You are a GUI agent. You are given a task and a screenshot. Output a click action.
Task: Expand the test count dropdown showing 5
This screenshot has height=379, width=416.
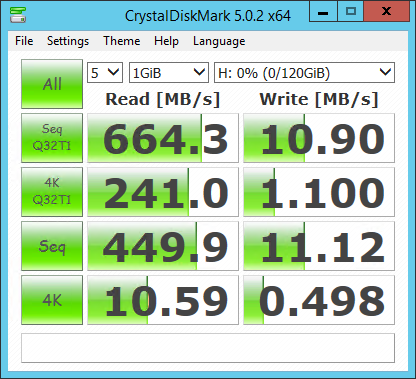pyautogui.click(x=105, y=73)
